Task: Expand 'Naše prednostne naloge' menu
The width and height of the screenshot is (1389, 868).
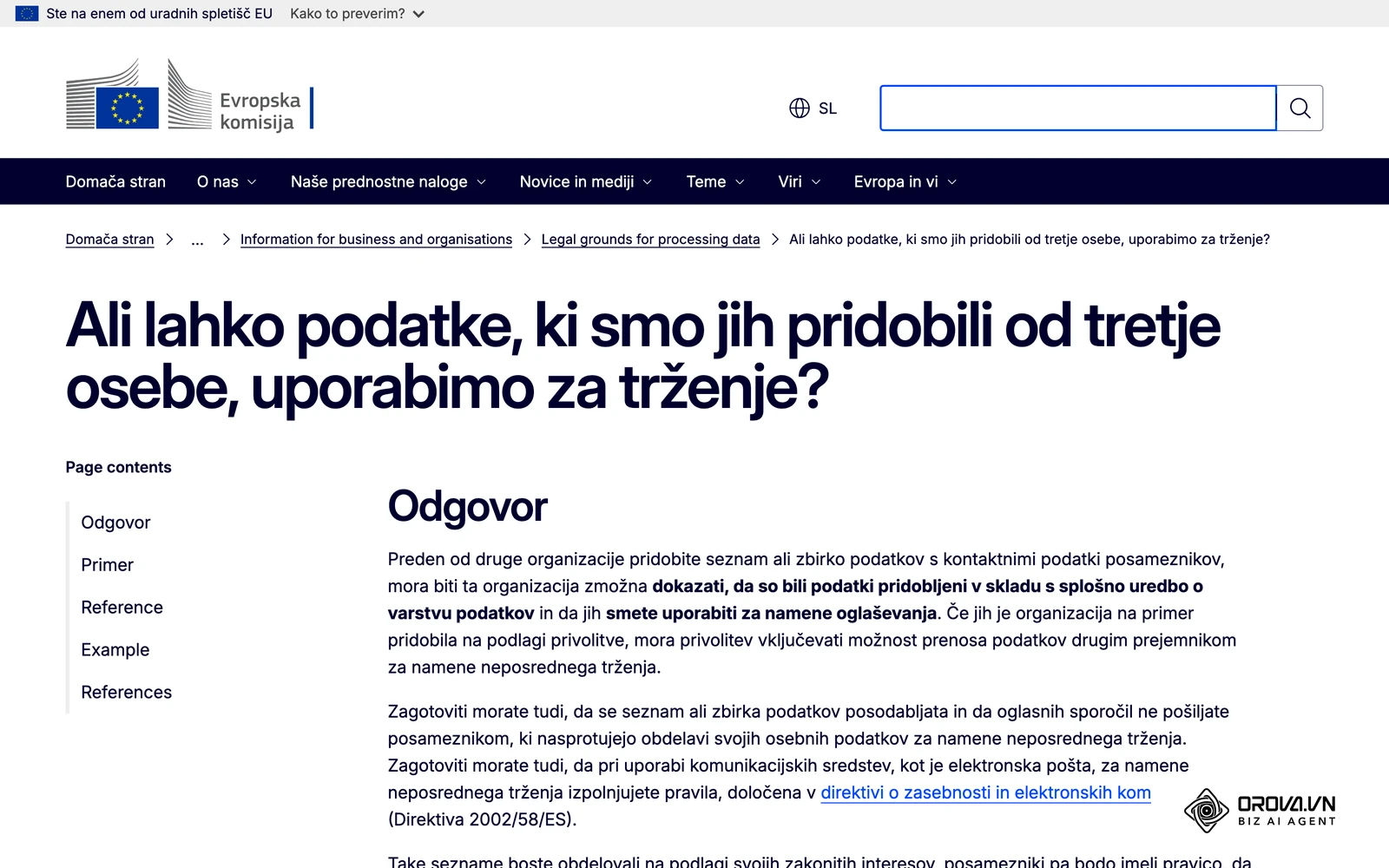Action: 388,181
